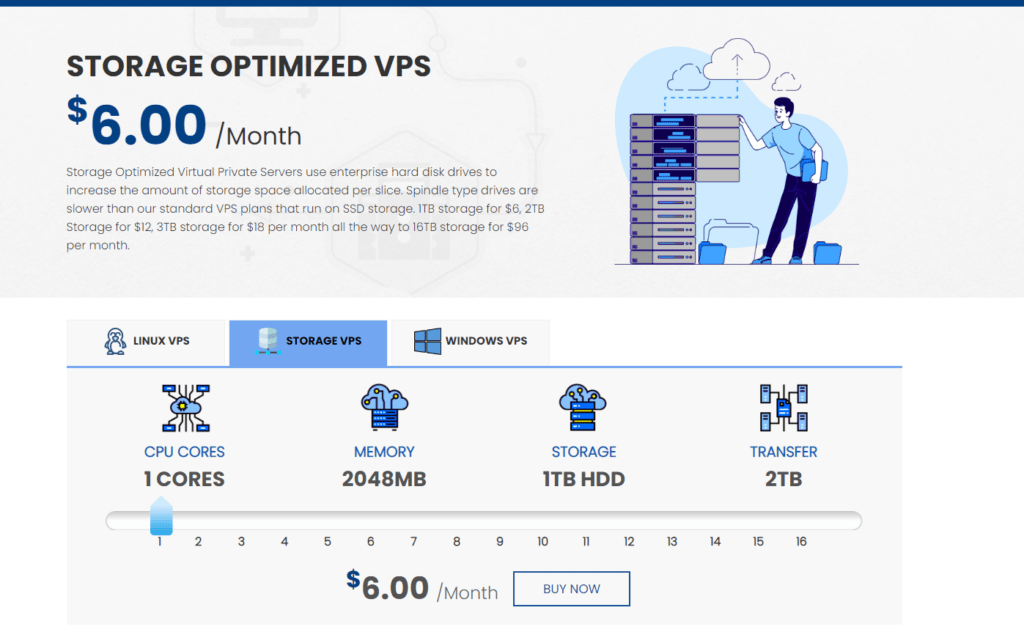Click the slider handle at position 1
The height and width of the screenshot is (635, 1024).
coord(162,518)
